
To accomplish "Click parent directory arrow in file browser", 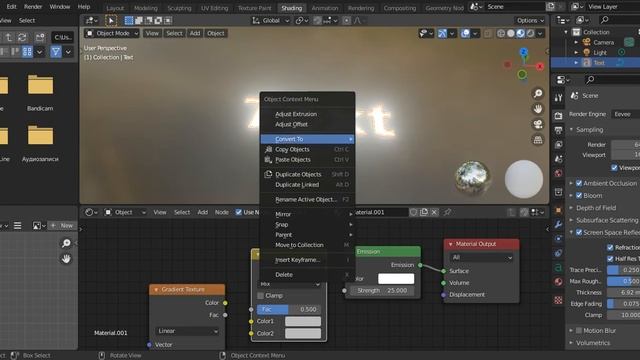I will pyautogui.click(x=9, y=37).
